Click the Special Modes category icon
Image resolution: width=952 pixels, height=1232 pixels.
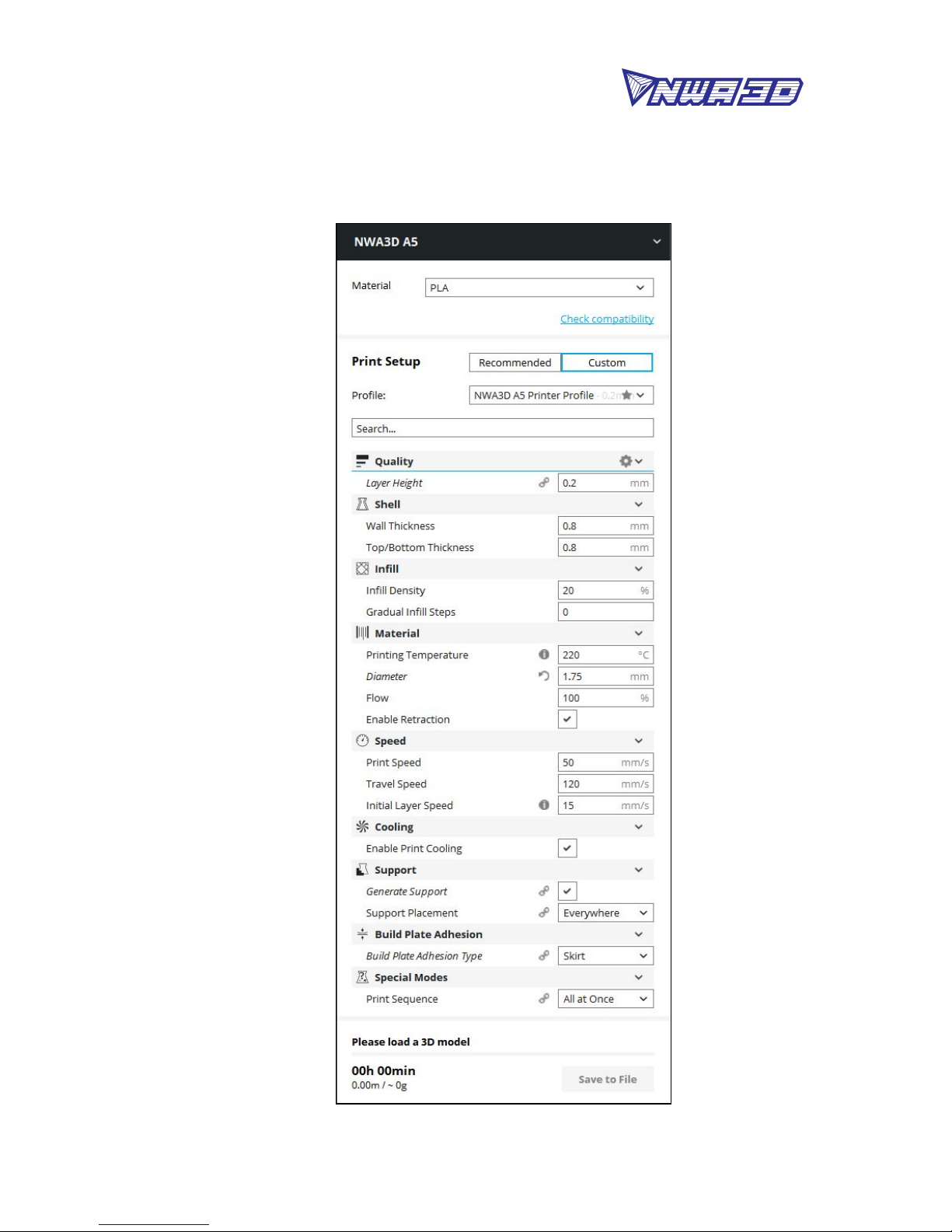(x=362, y=977)
